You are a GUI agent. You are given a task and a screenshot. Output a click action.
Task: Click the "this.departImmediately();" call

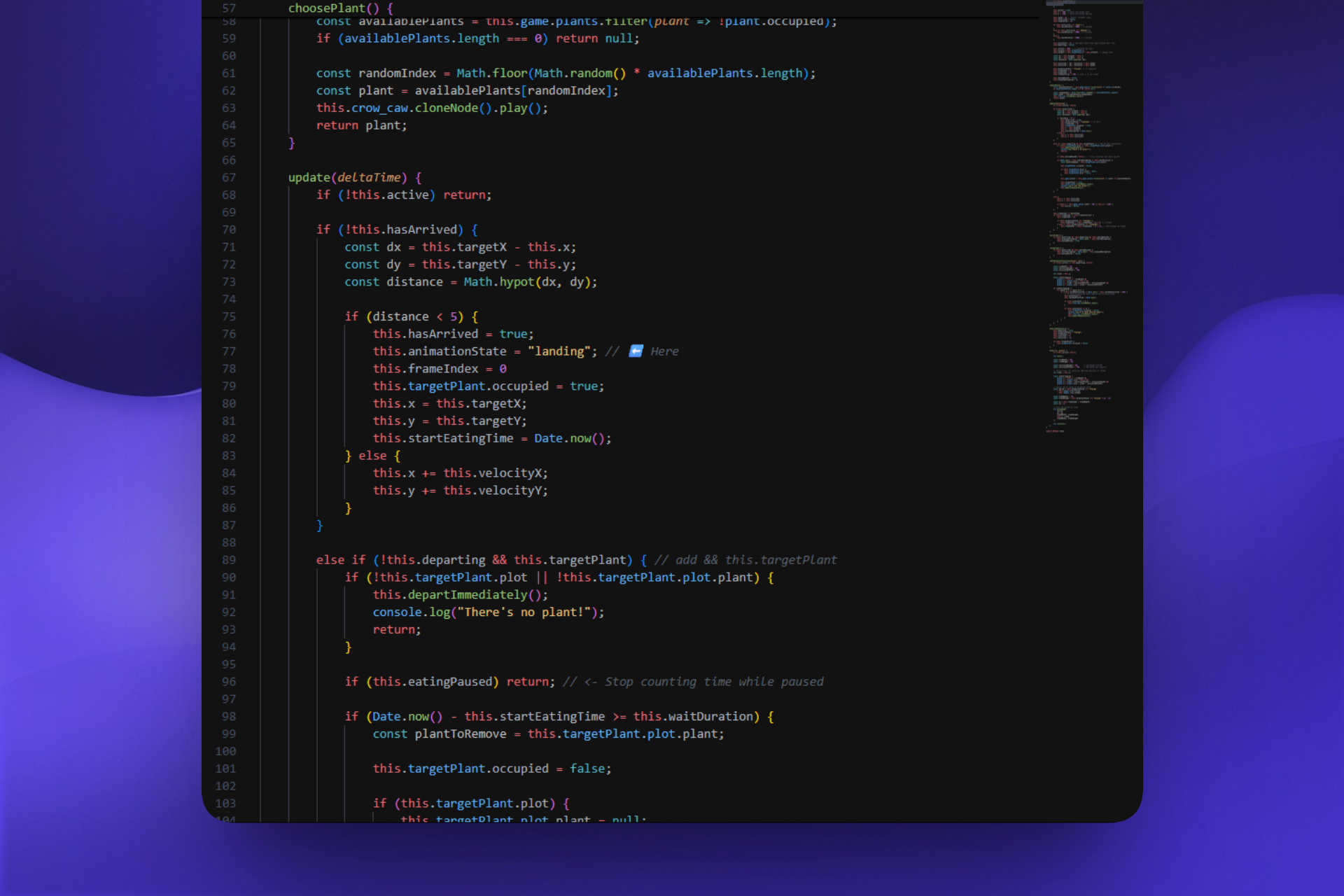click(x=460, y=594)
